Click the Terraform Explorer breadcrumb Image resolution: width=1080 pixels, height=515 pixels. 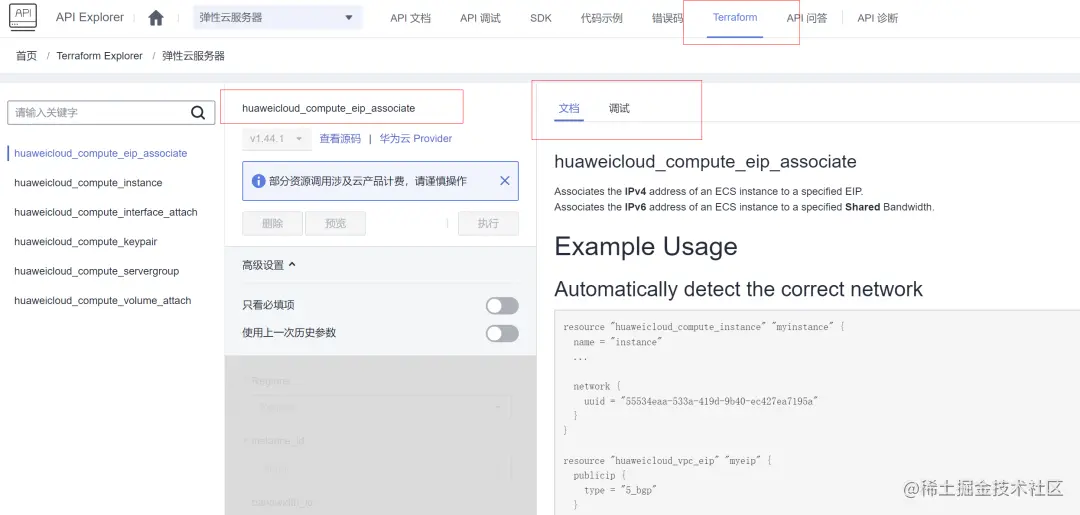pyautogui.click(x=99, y=56)
